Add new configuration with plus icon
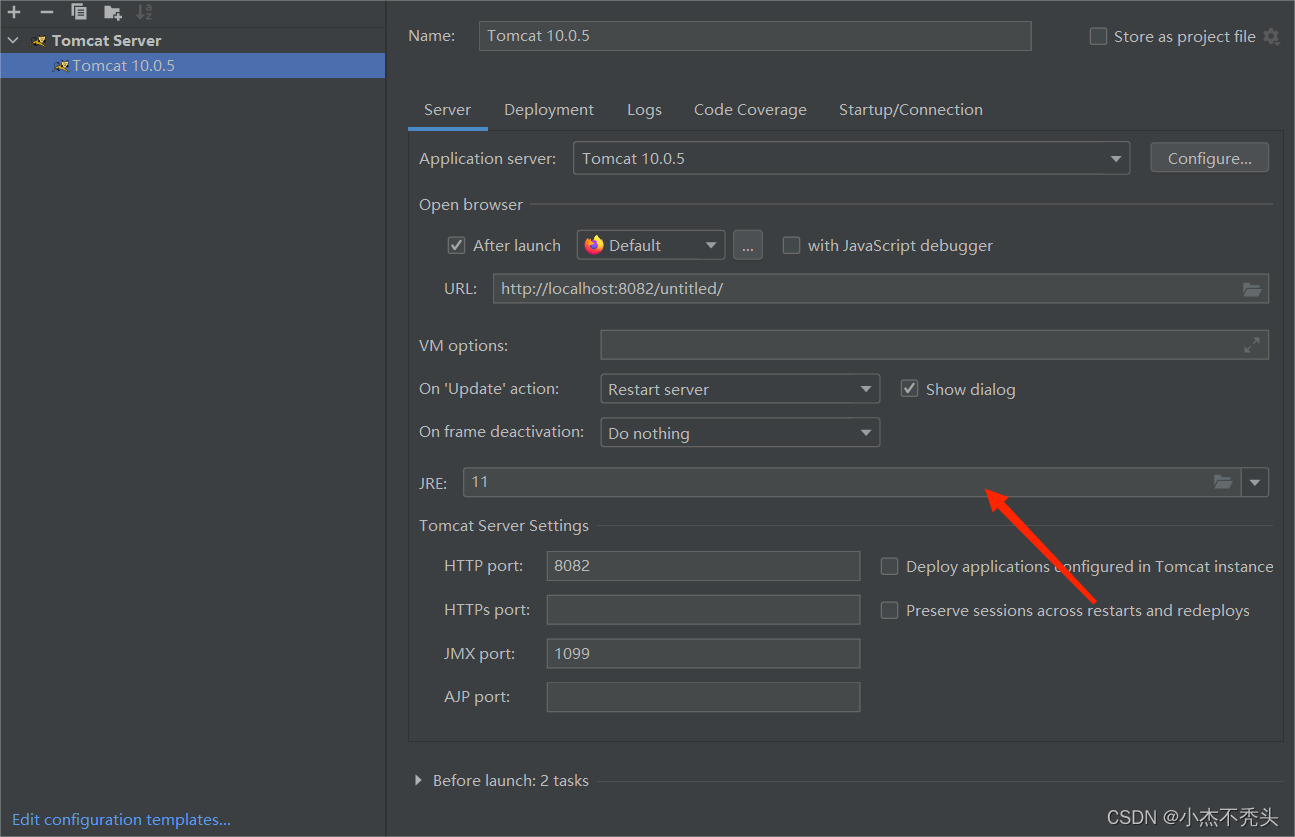Screen dimensions: 1295x837 tap(14, 12)
